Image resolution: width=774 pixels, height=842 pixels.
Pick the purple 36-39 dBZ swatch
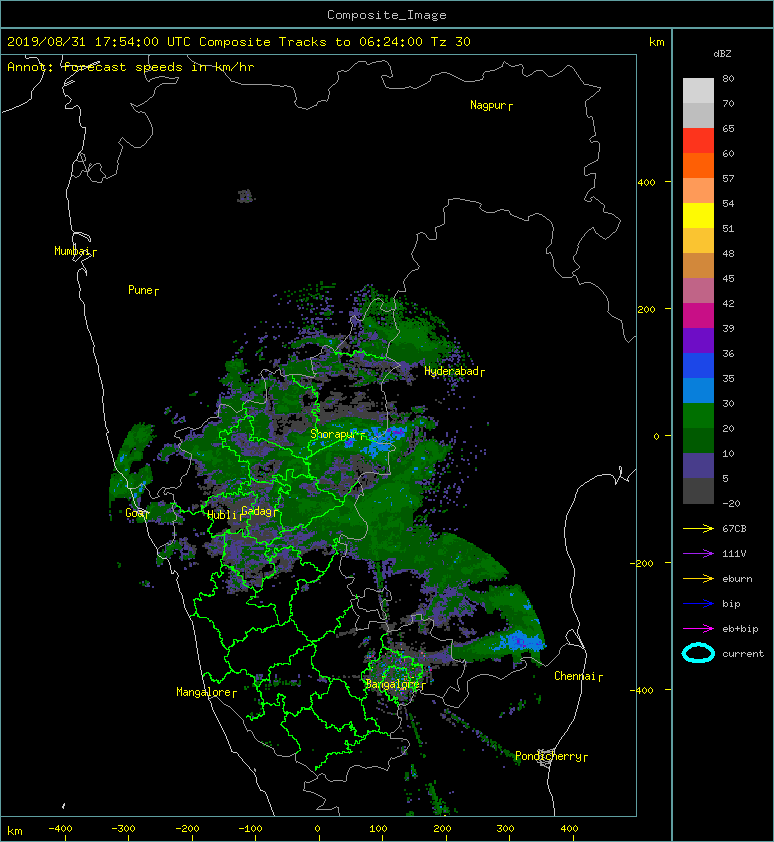tap(698, 340)
